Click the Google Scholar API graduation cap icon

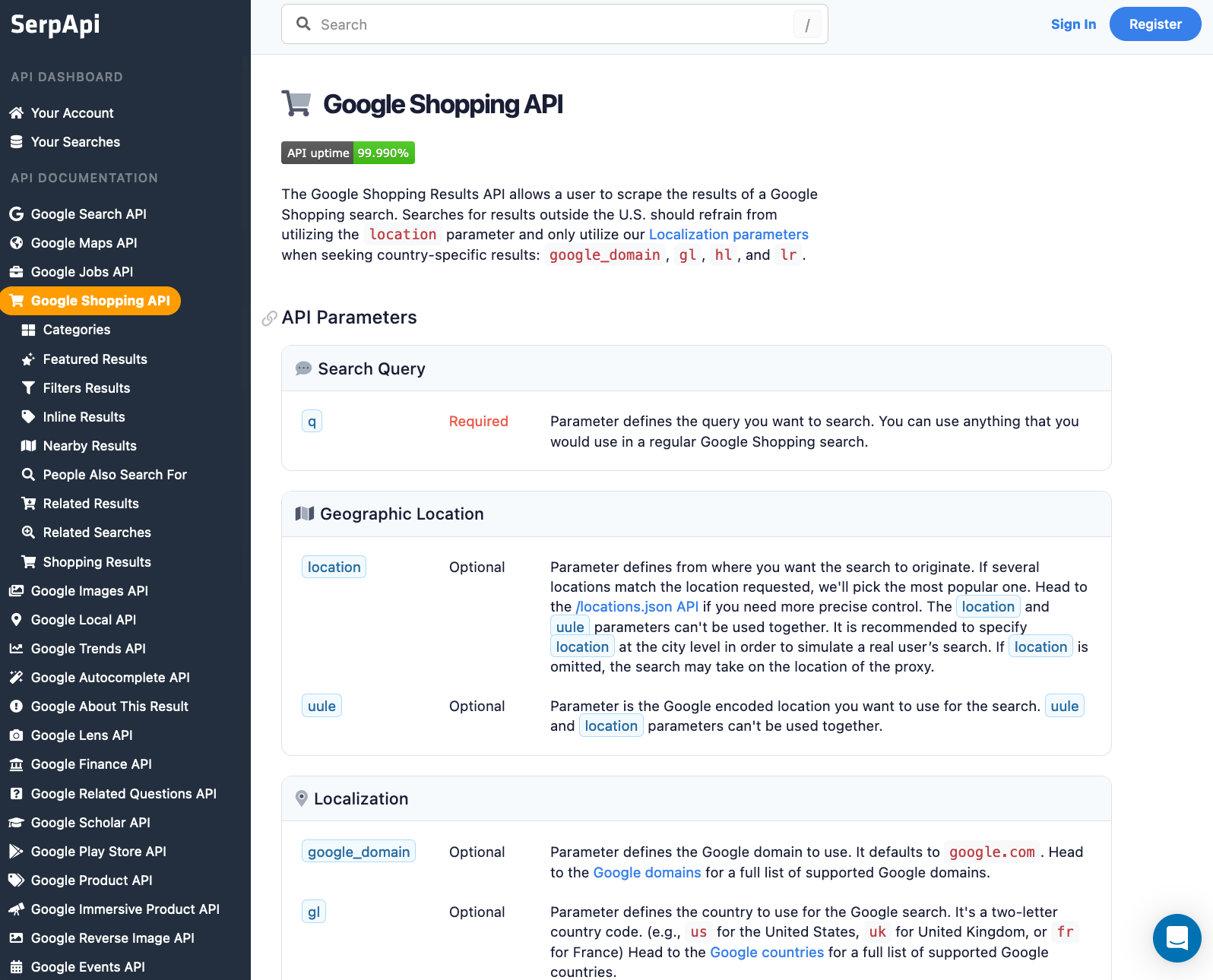(x=17, y=823)
